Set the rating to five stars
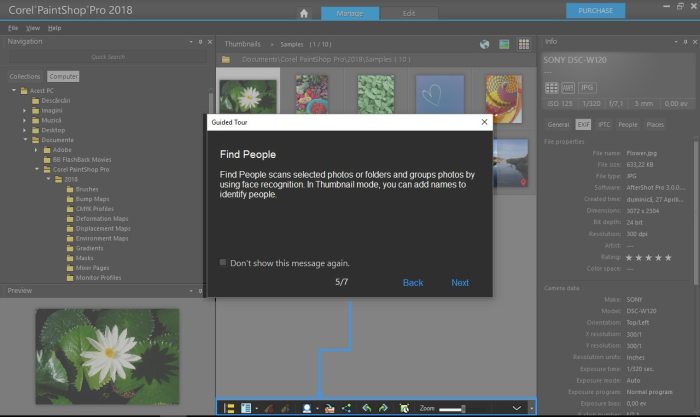This screenshot has height=417, width=700. 668,258
